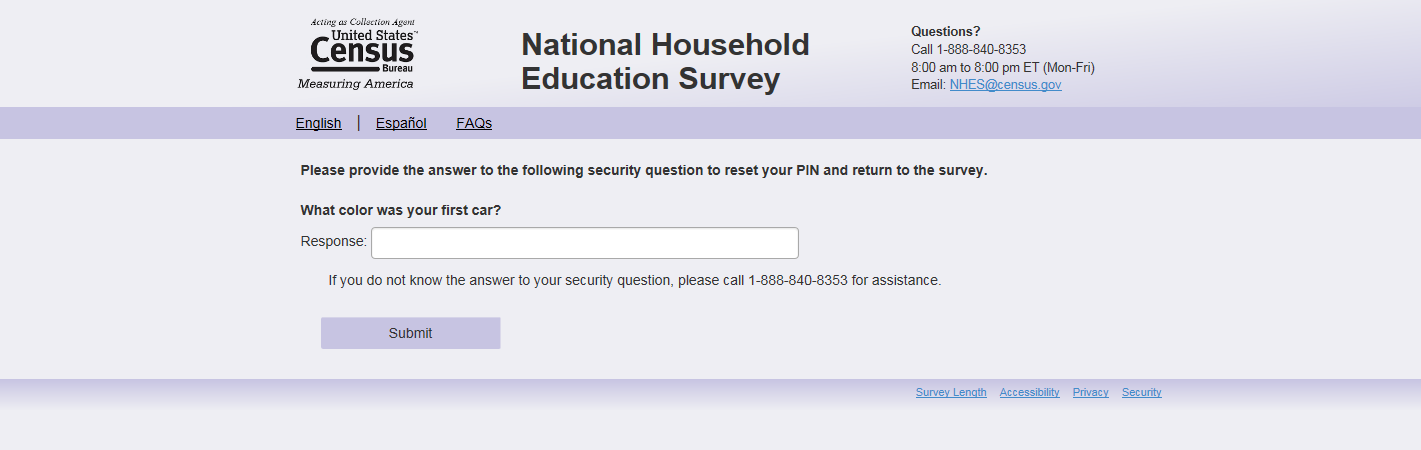The image size is (1421, 450).
Task: Switch the language to English
Action: point(318,123)
